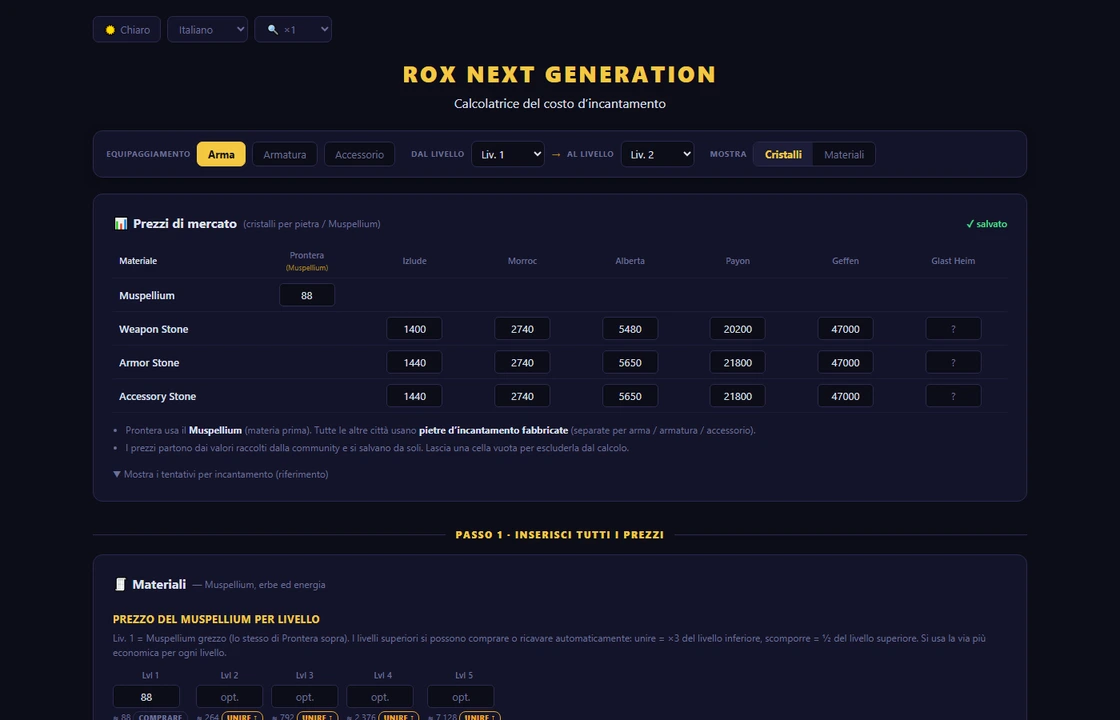Click the Glast Heim column header
This screenshot has height=720, width=1120.
(x=953, y=261)
